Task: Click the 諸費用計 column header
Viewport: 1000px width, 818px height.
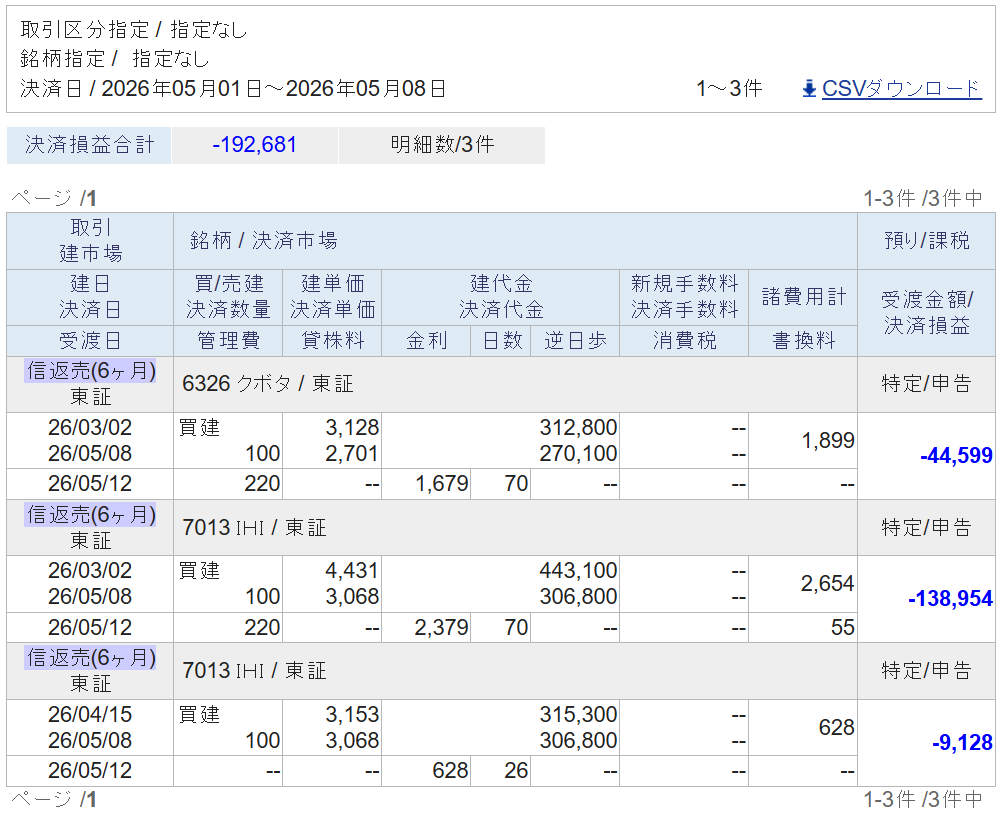Action: [804, 296]
